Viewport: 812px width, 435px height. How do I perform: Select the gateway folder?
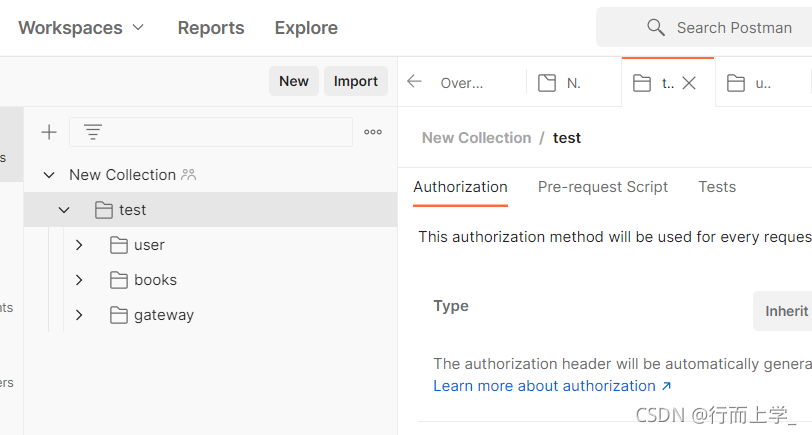(164, 315)
